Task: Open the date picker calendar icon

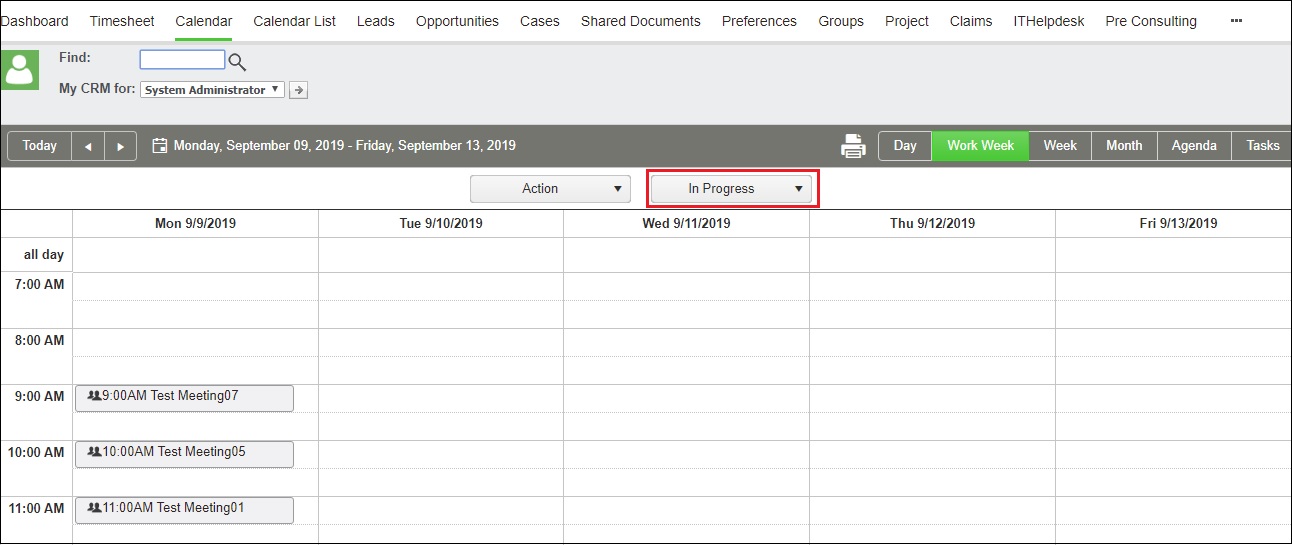Action: coord(159,146)
